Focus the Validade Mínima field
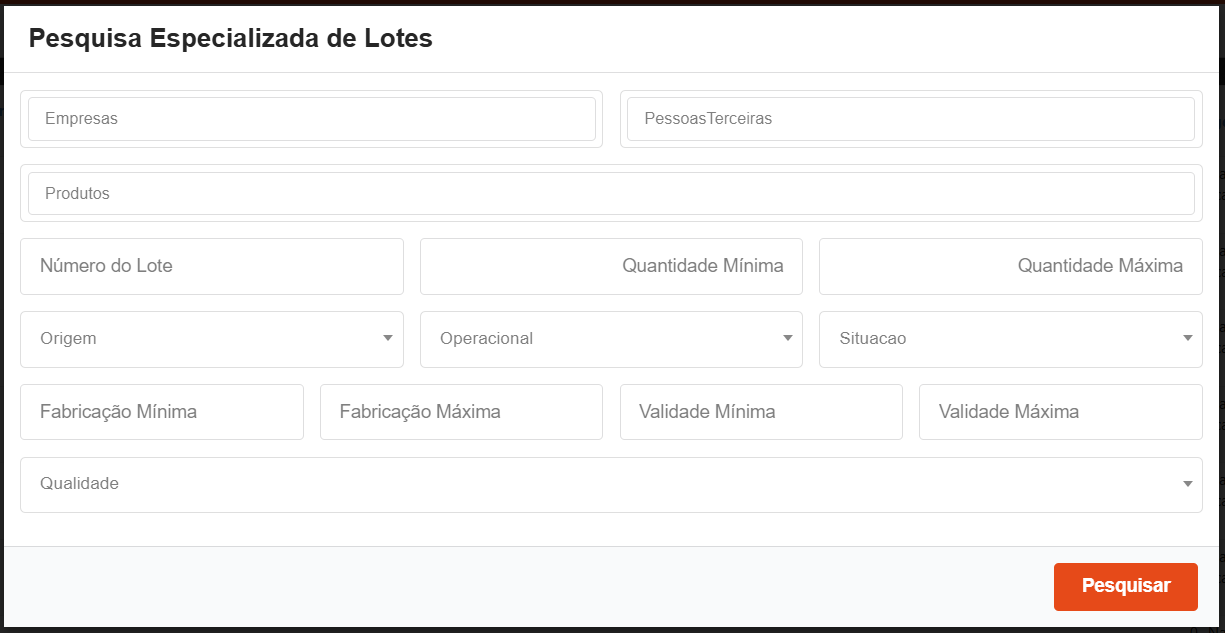 (x=760, y=412)
